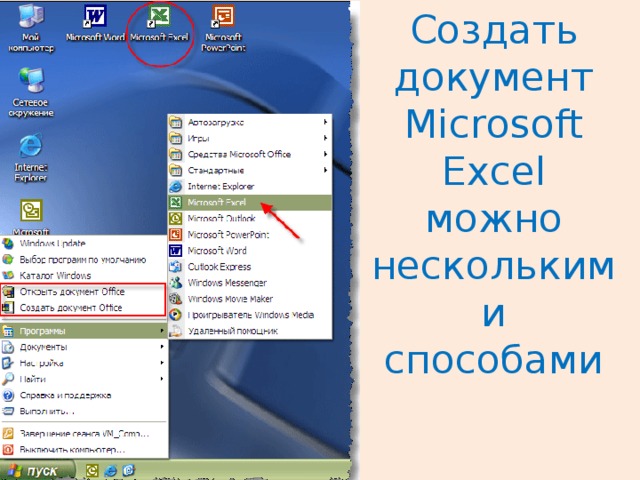This screenshot has height=480, width=640.
Task: Select Выбор программ по умолчанию
Action: click(x=84, y=260)
